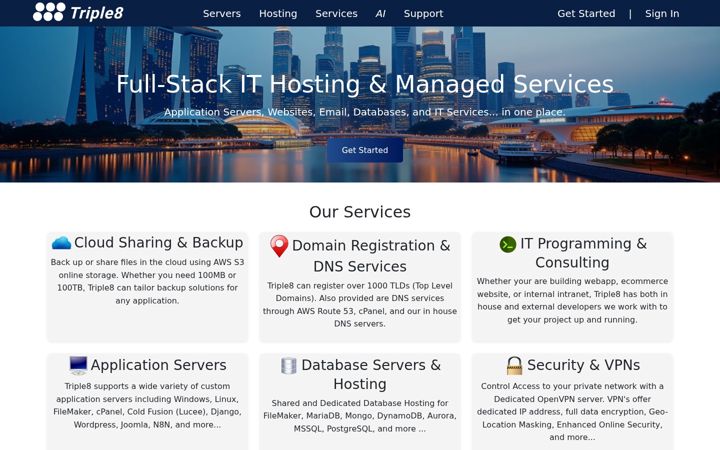Click the padlock icon
This screenshot has width=720, height=450.
click(x=514, y=366)
